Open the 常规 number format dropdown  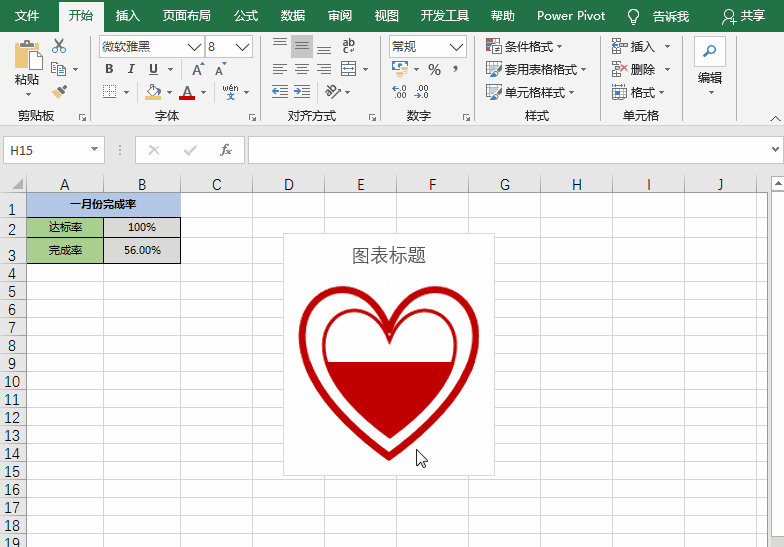tap(456, 47)
